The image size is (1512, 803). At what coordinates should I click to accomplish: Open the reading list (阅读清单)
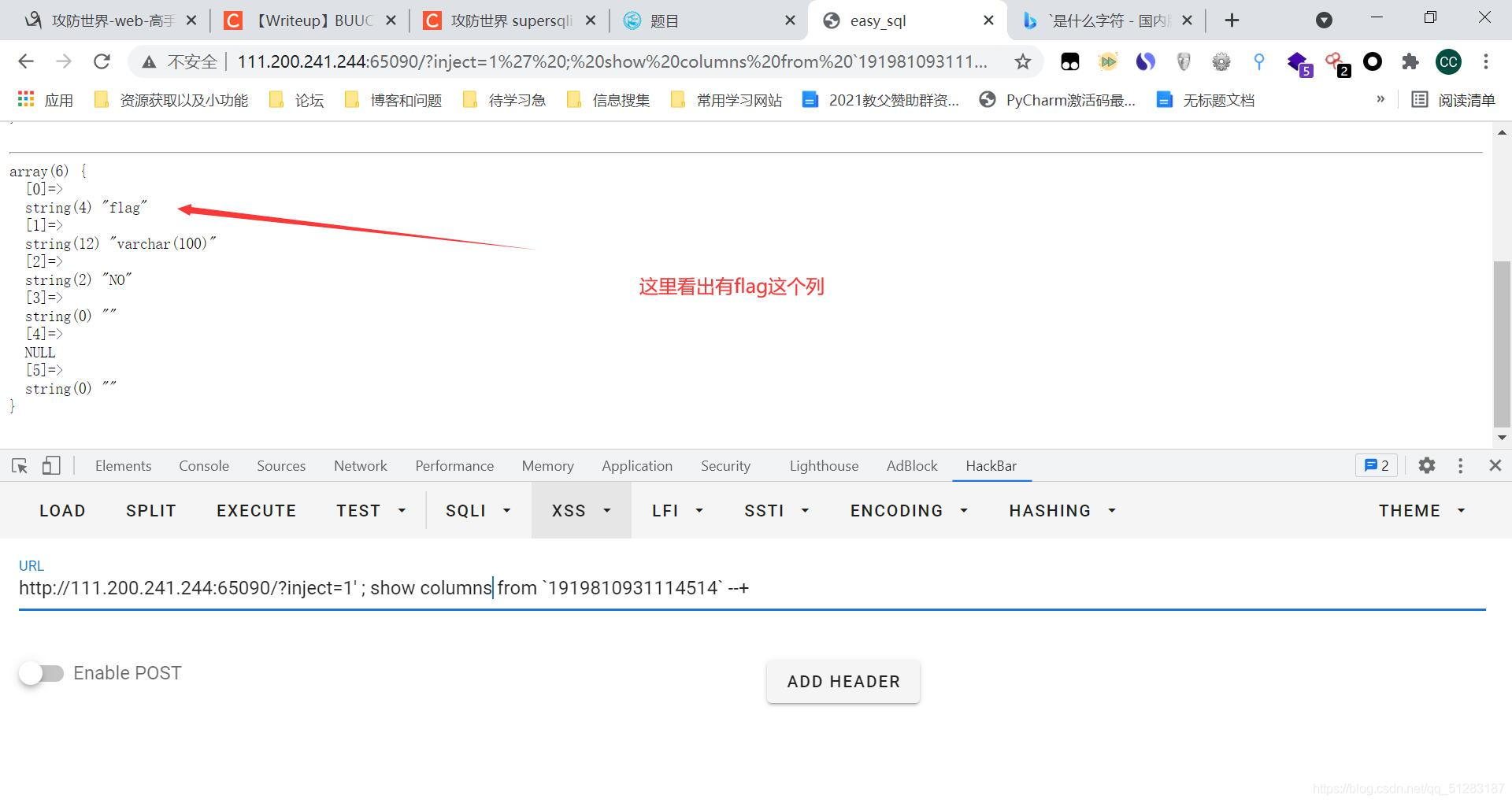pyautogui.click(x=1453, y=99)
